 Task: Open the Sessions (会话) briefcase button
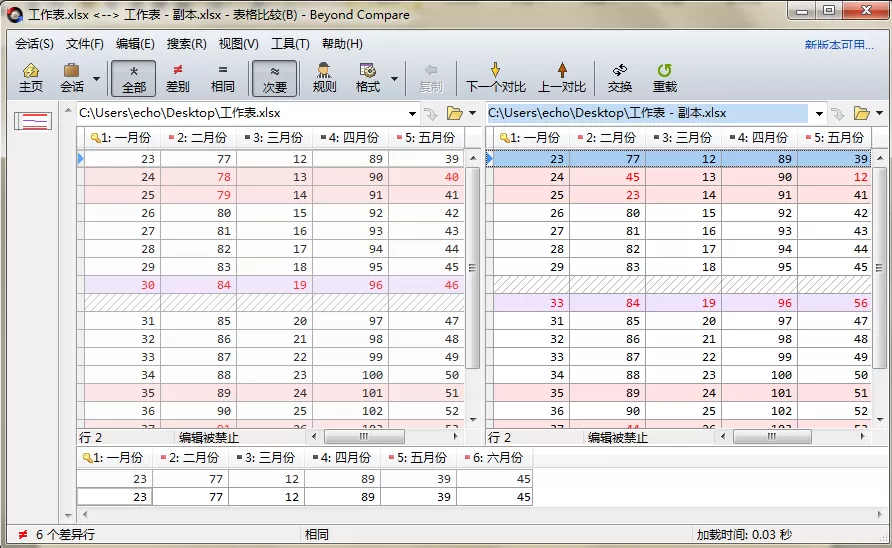72,78
